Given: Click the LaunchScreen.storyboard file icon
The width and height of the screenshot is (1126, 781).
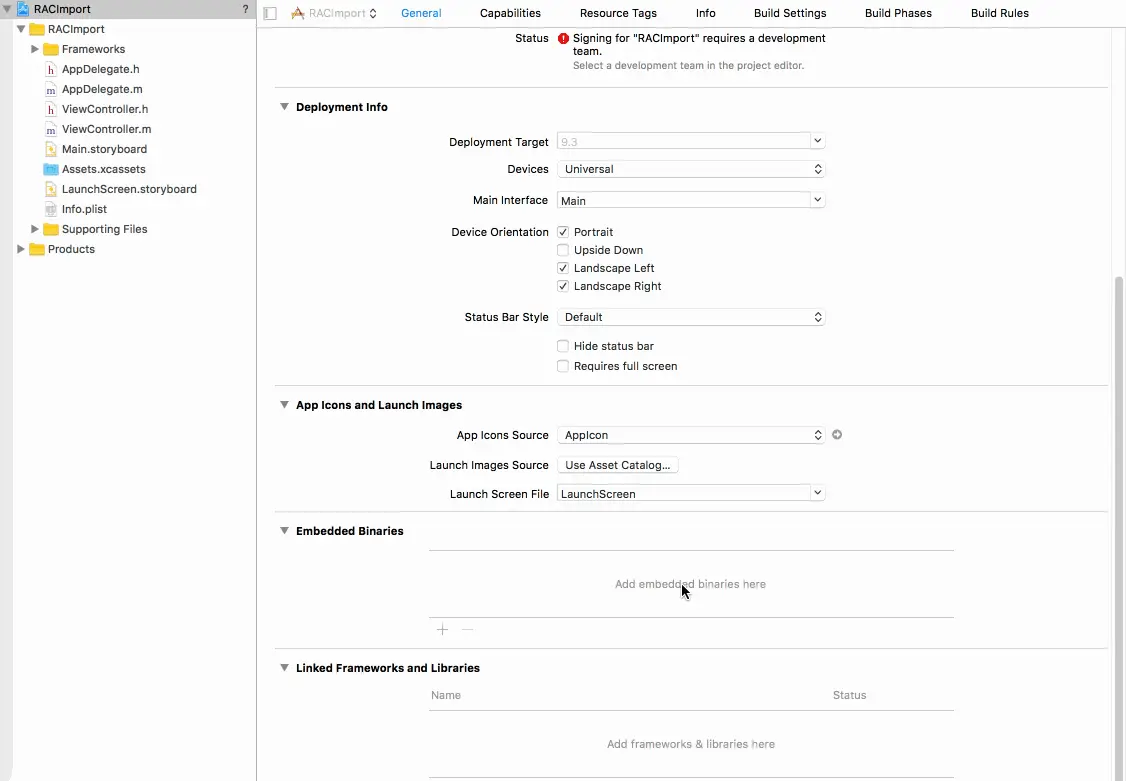Looking at the screenshot, I should click(50, 190).
